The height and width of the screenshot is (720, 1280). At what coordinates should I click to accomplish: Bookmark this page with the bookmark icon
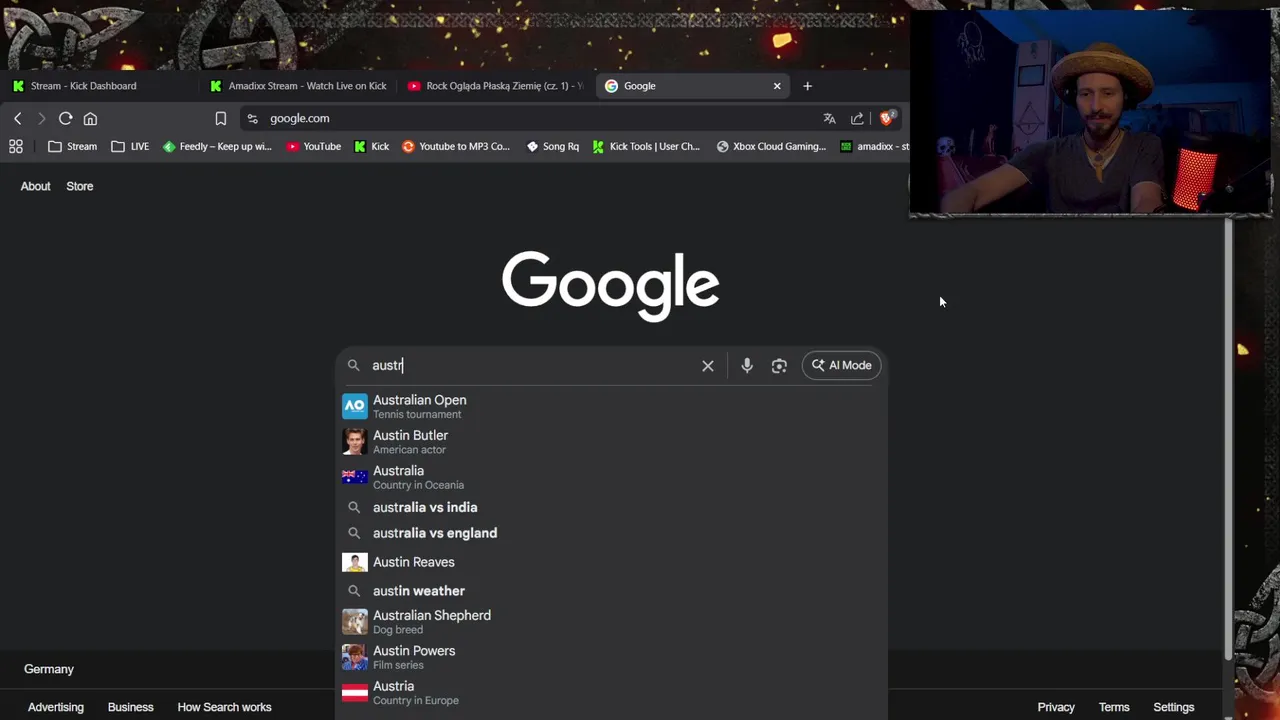coord(221,118)
